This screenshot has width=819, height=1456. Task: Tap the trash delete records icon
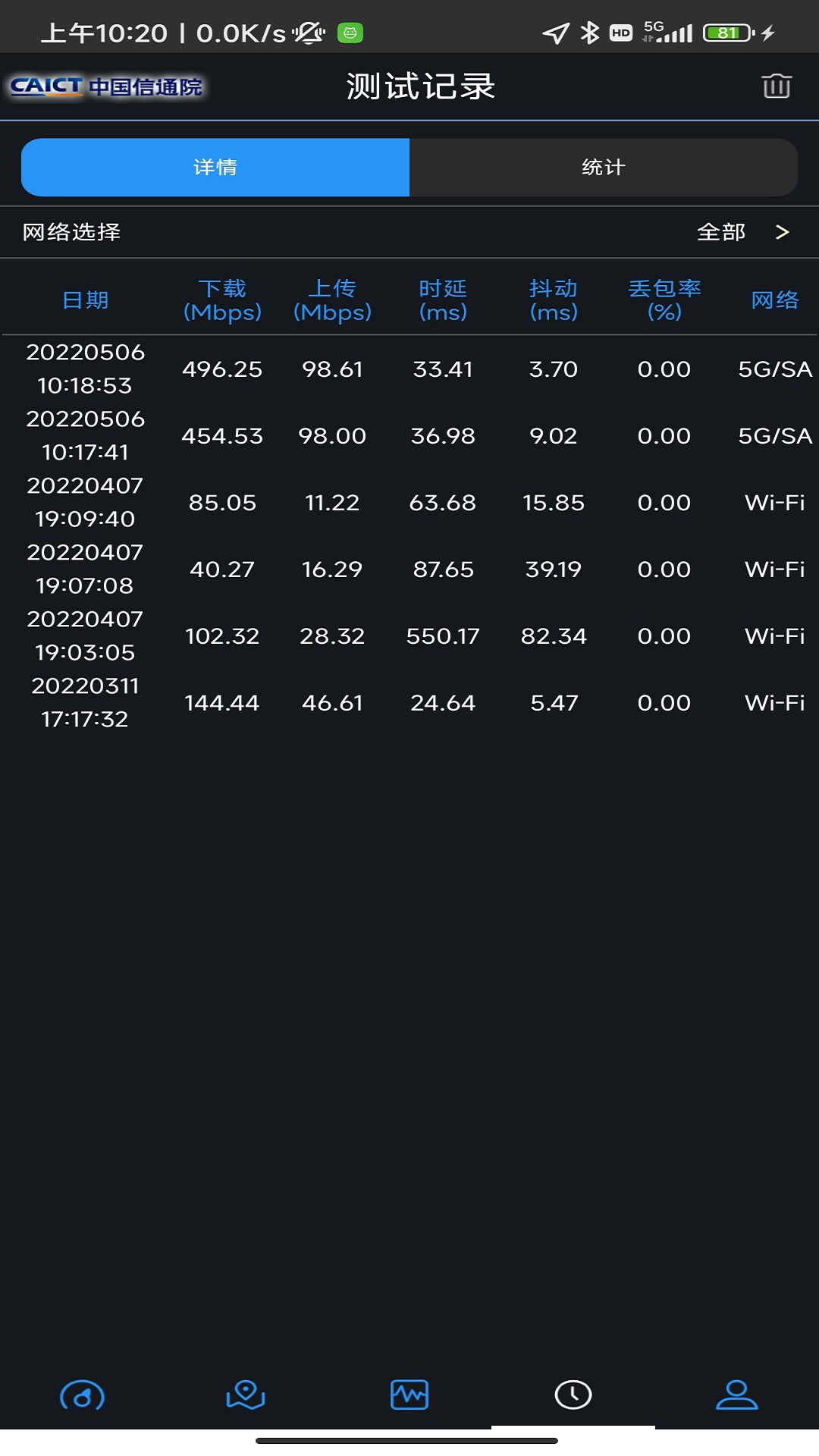click(776, 86)
